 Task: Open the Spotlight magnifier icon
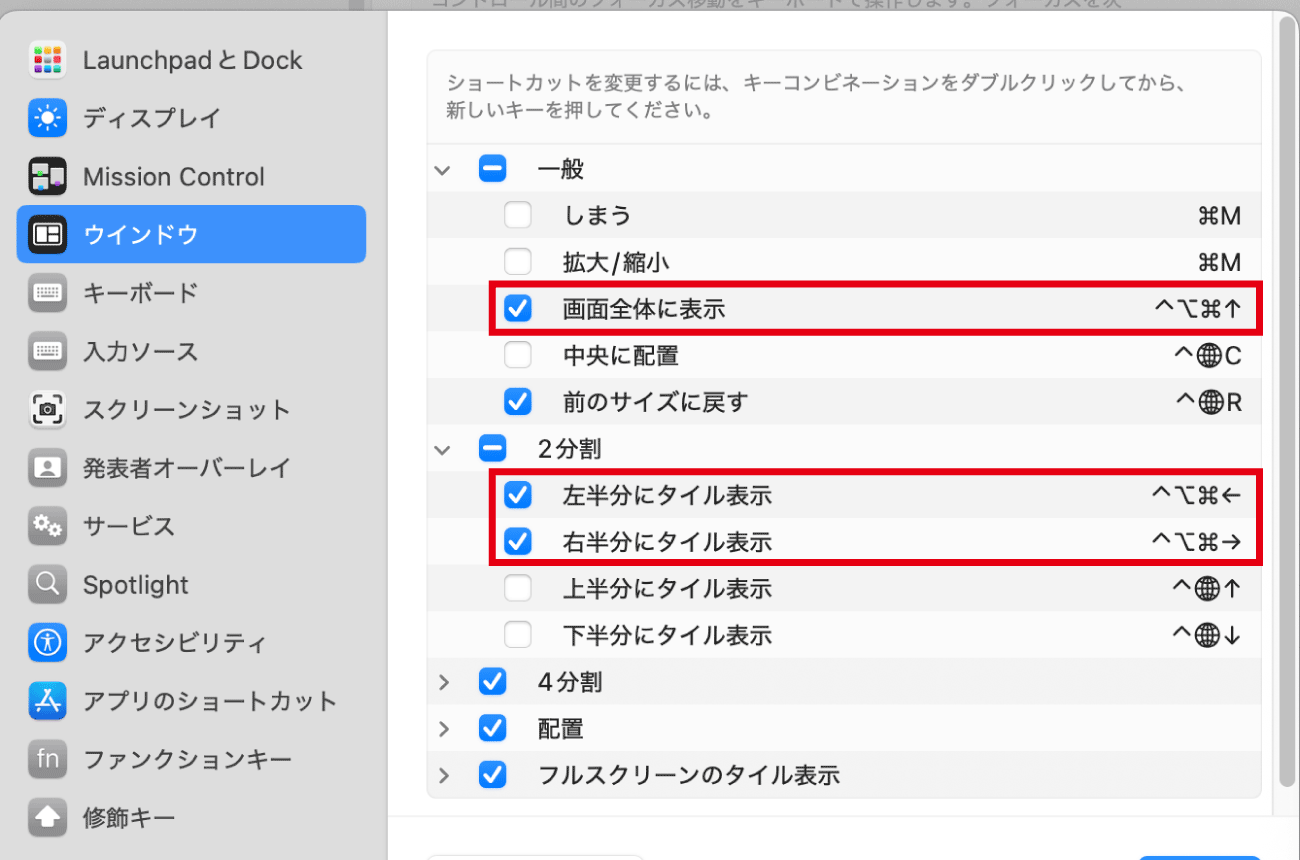47,584
